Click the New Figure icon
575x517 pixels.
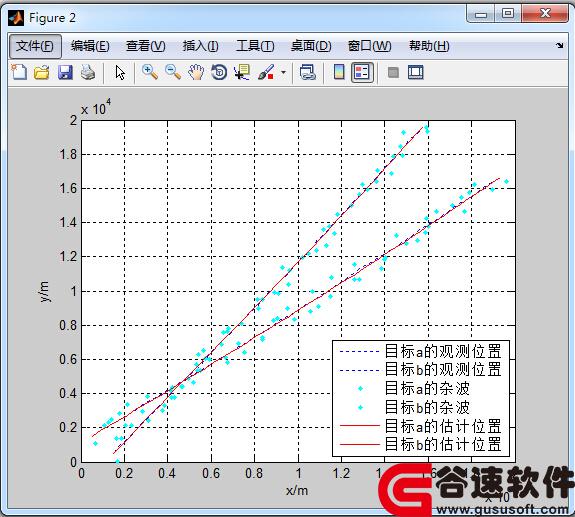pos(19,72)
